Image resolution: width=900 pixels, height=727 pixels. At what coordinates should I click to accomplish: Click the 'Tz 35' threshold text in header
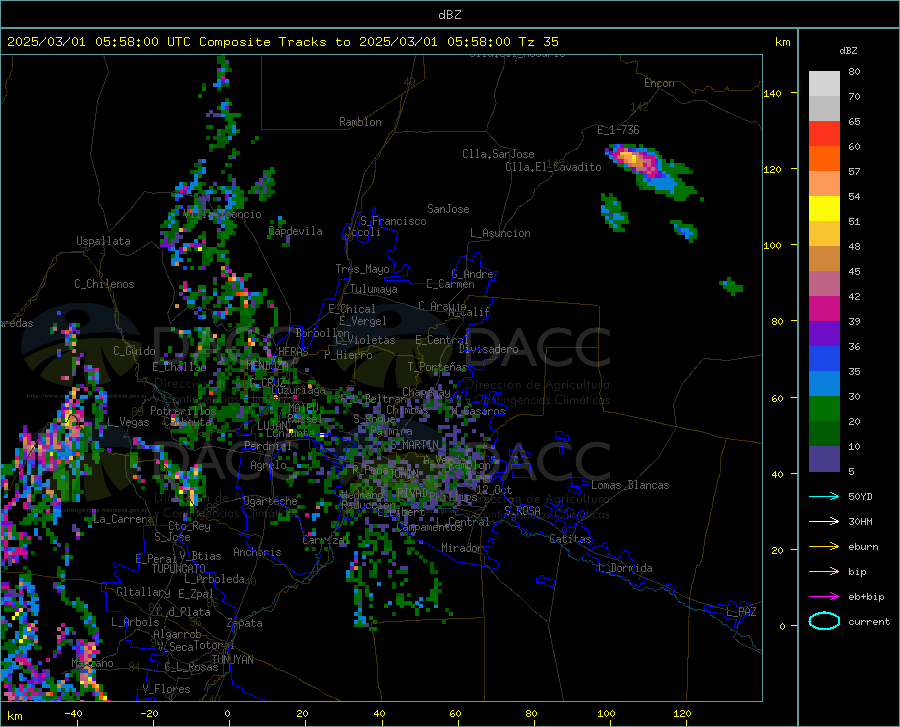point(538,42)
